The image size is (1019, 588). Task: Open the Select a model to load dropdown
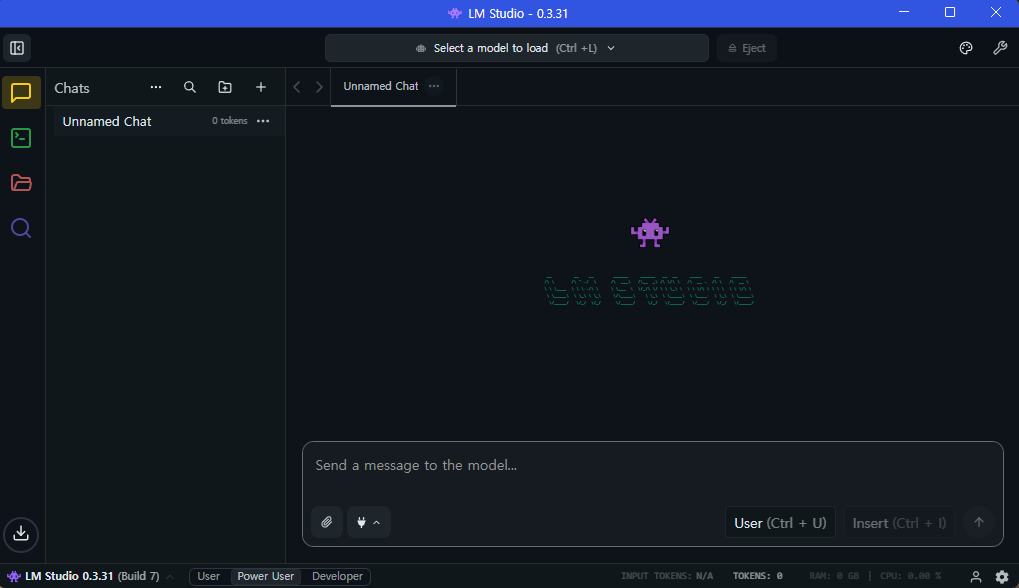click(516, 48)
